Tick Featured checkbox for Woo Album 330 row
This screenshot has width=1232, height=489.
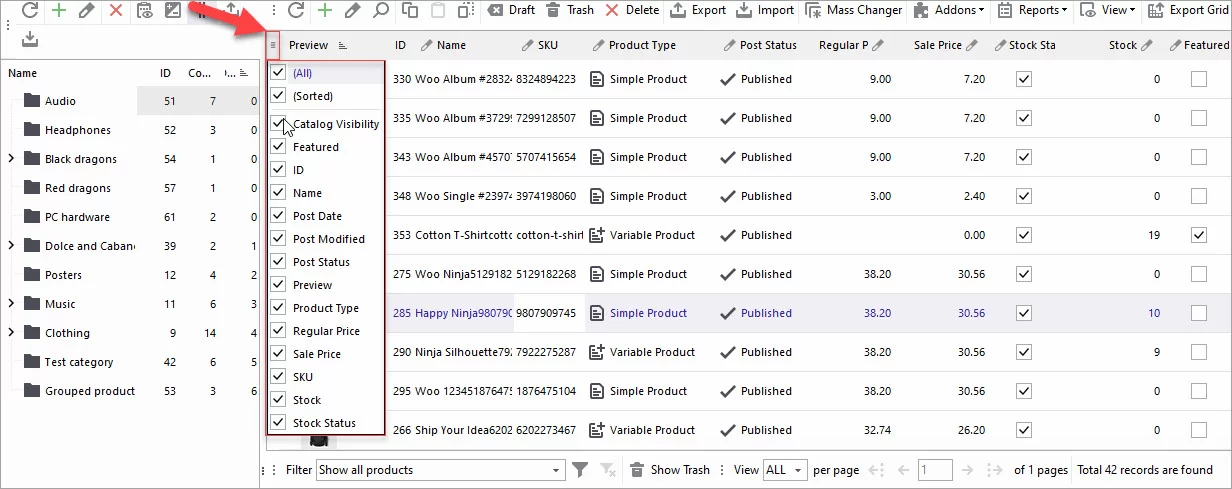[x=1198, y=79]
